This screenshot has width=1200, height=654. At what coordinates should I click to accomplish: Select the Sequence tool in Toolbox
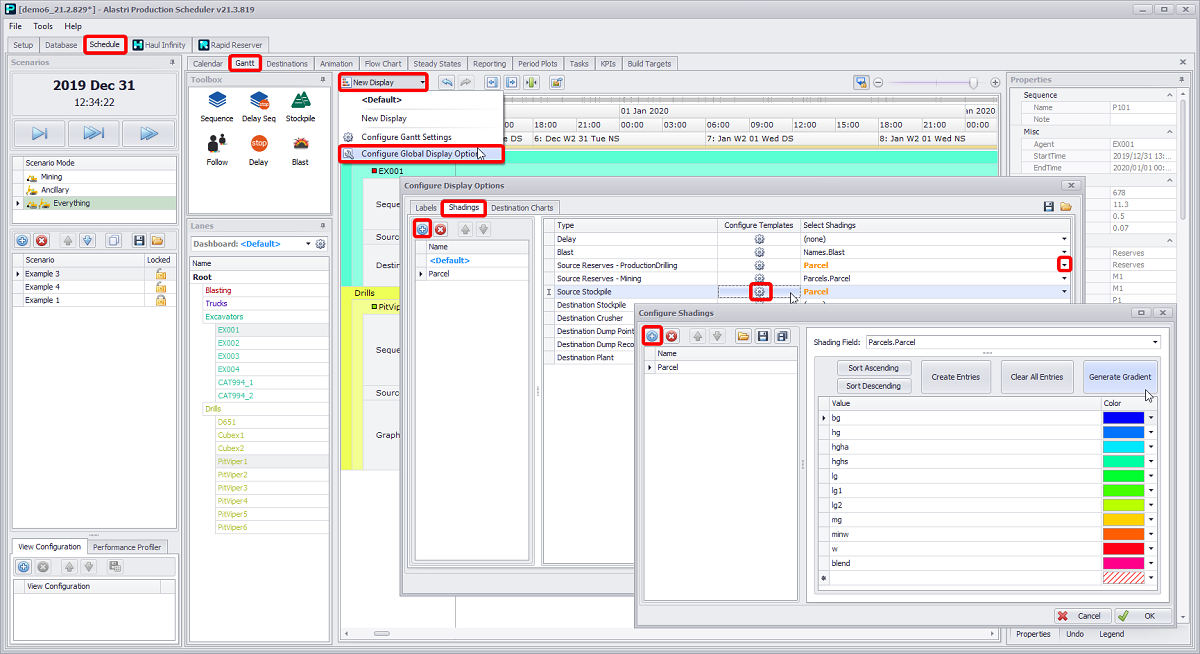[x=217, y=106]
